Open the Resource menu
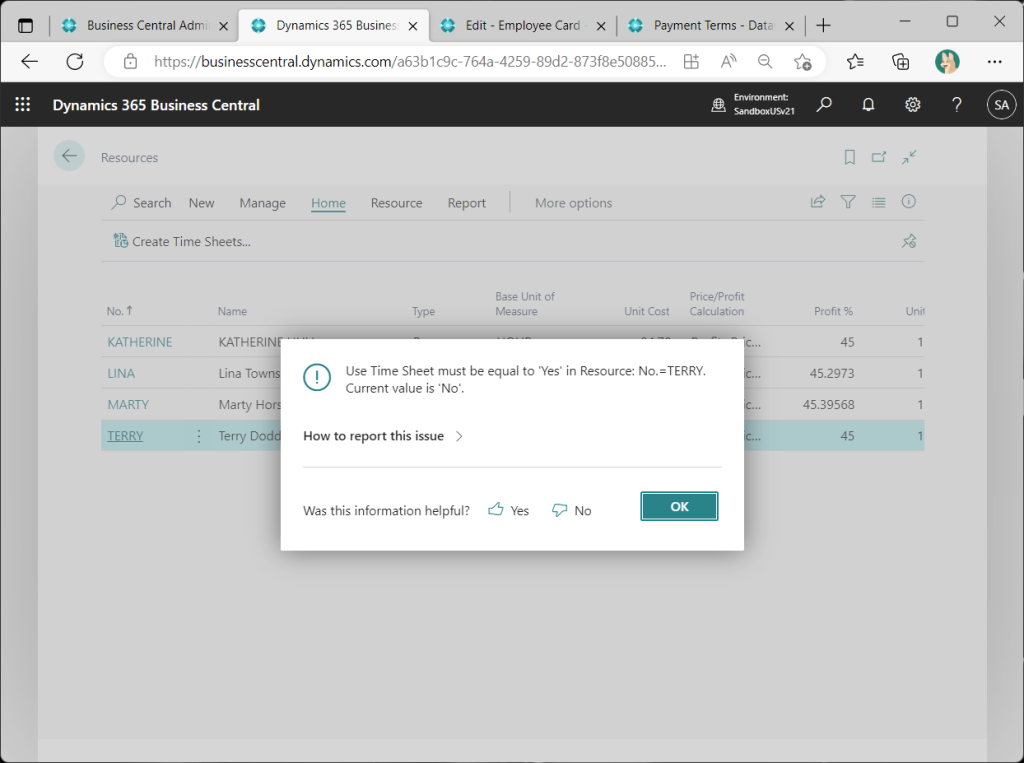Image resolution: width=1024 pixels, height=763 pixels. 396,203
